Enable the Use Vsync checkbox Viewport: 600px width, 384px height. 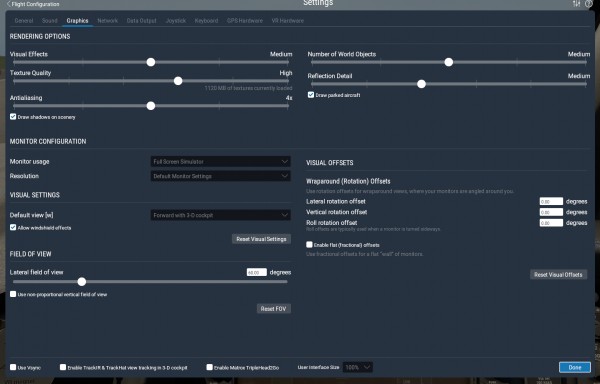[x=13, y=367]
